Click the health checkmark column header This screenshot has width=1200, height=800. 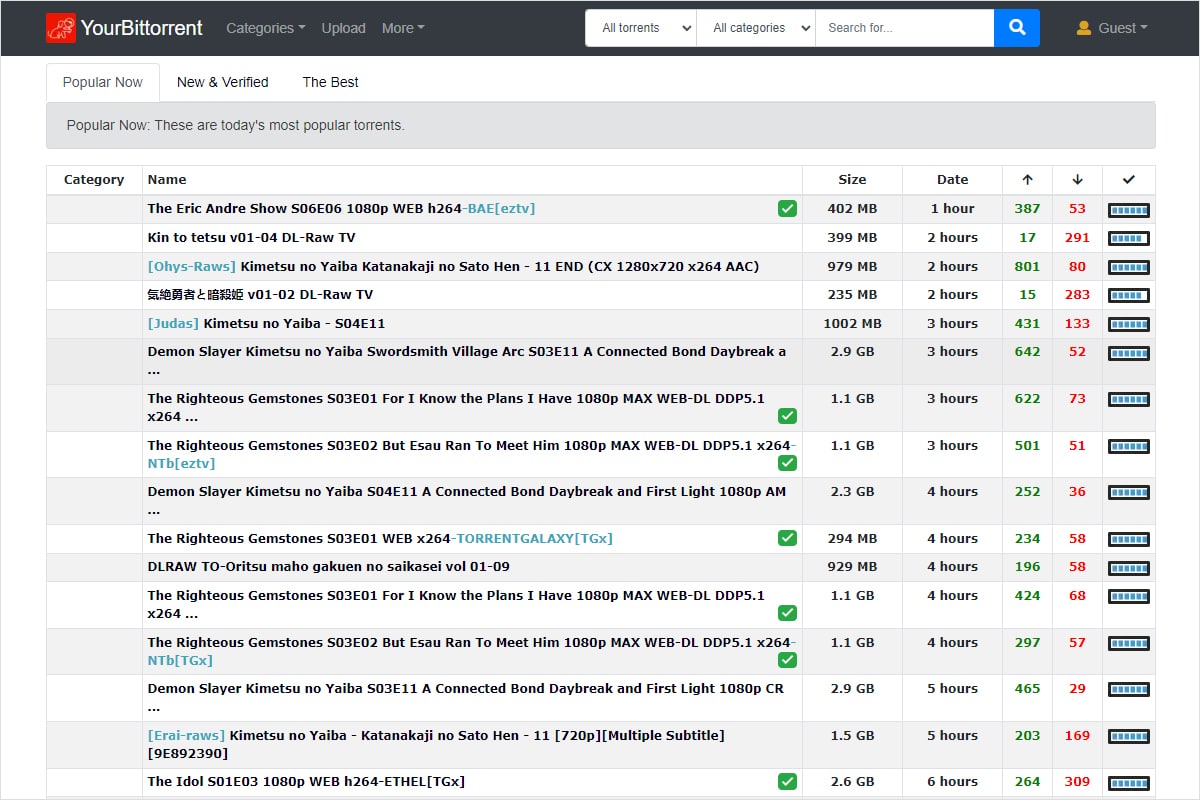click(x=1129, y=180)
